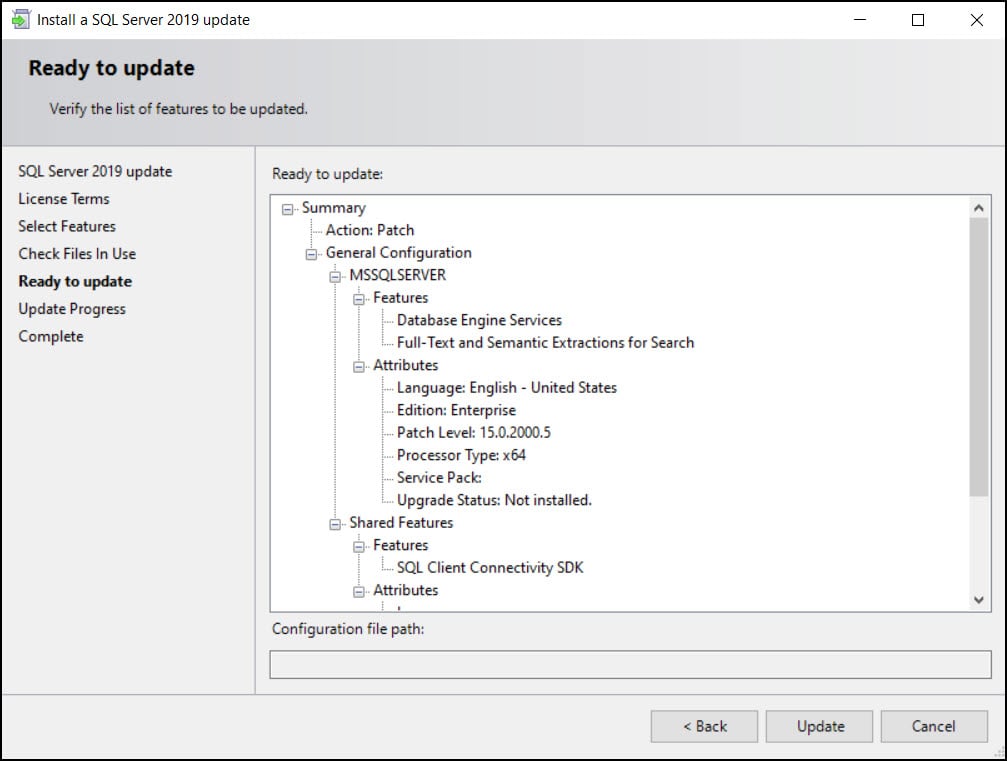The height and width of the screenshot is (761, 1007).
Task: Select 'Language: English - United States' row
Action: [x=507, y=388]
